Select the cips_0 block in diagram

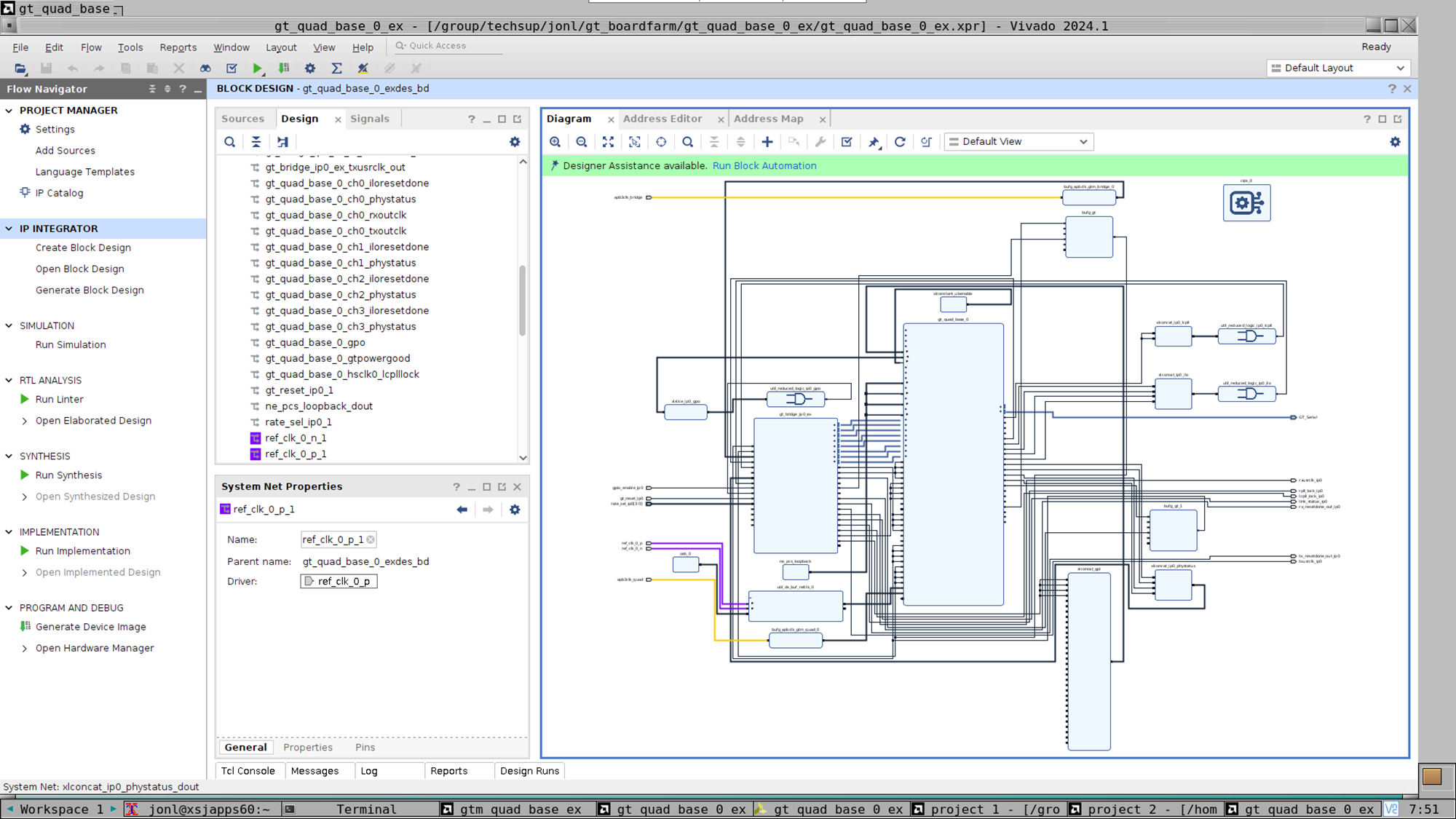[x=1246, y=203]
